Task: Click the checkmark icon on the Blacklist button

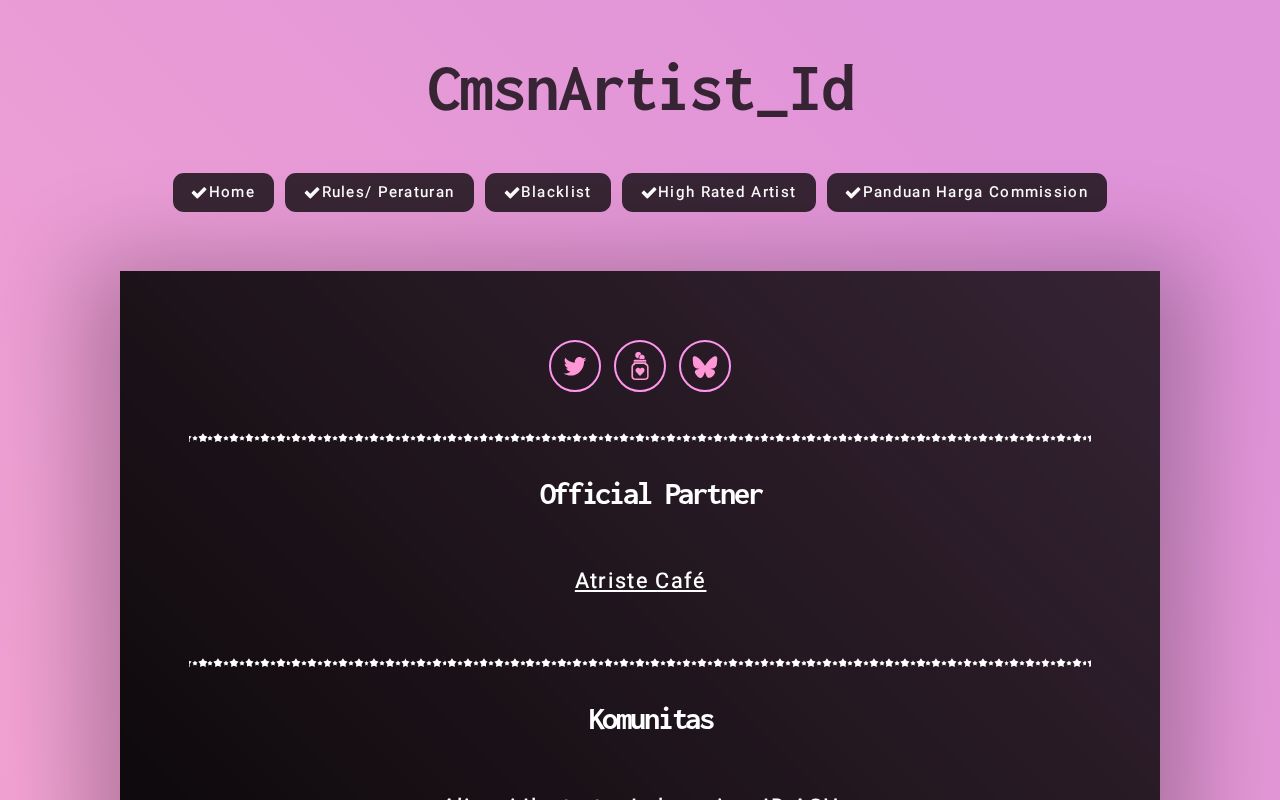Action: 513,192
